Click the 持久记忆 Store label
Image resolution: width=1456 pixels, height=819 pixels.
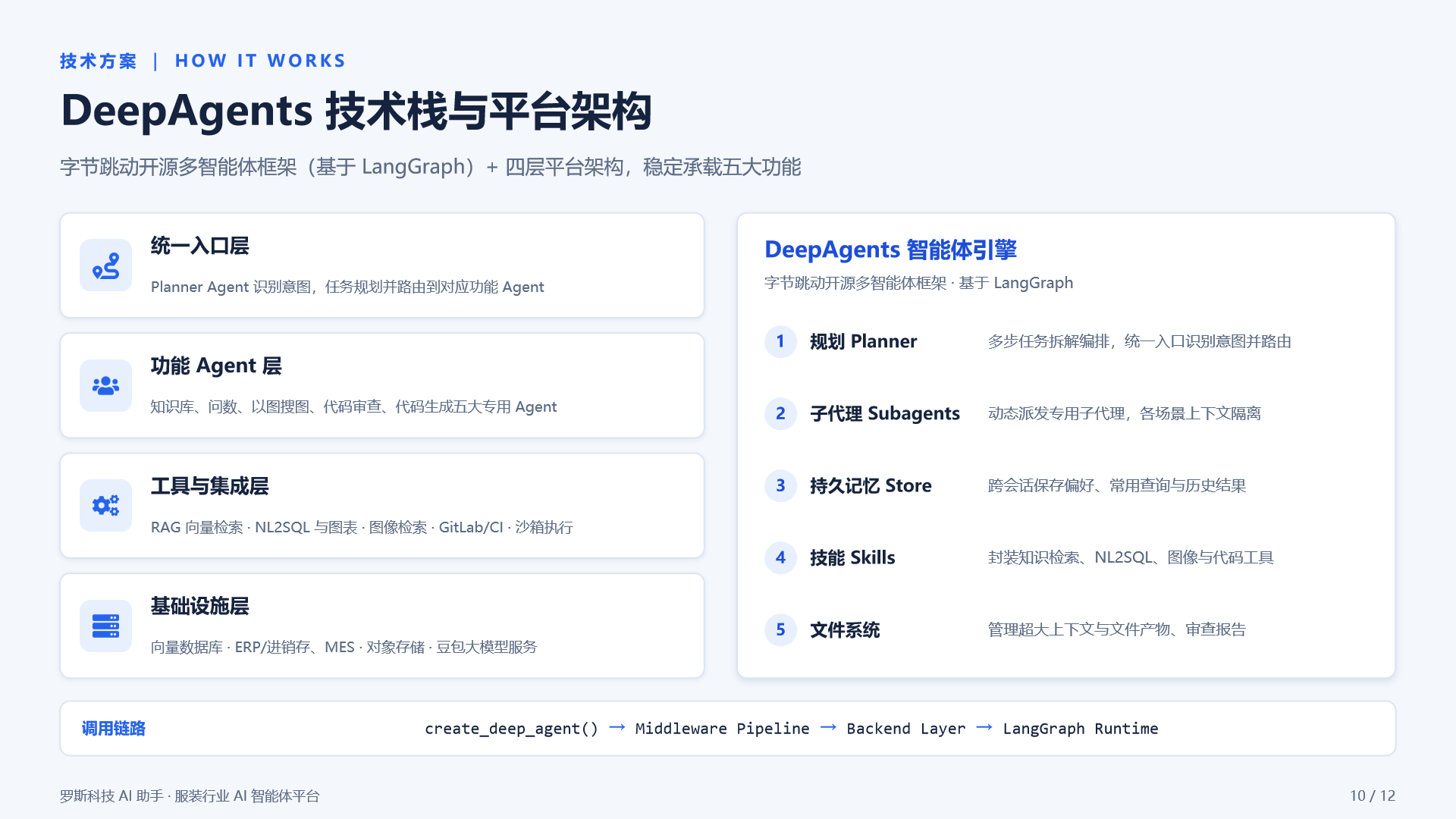tap(871, 485)
